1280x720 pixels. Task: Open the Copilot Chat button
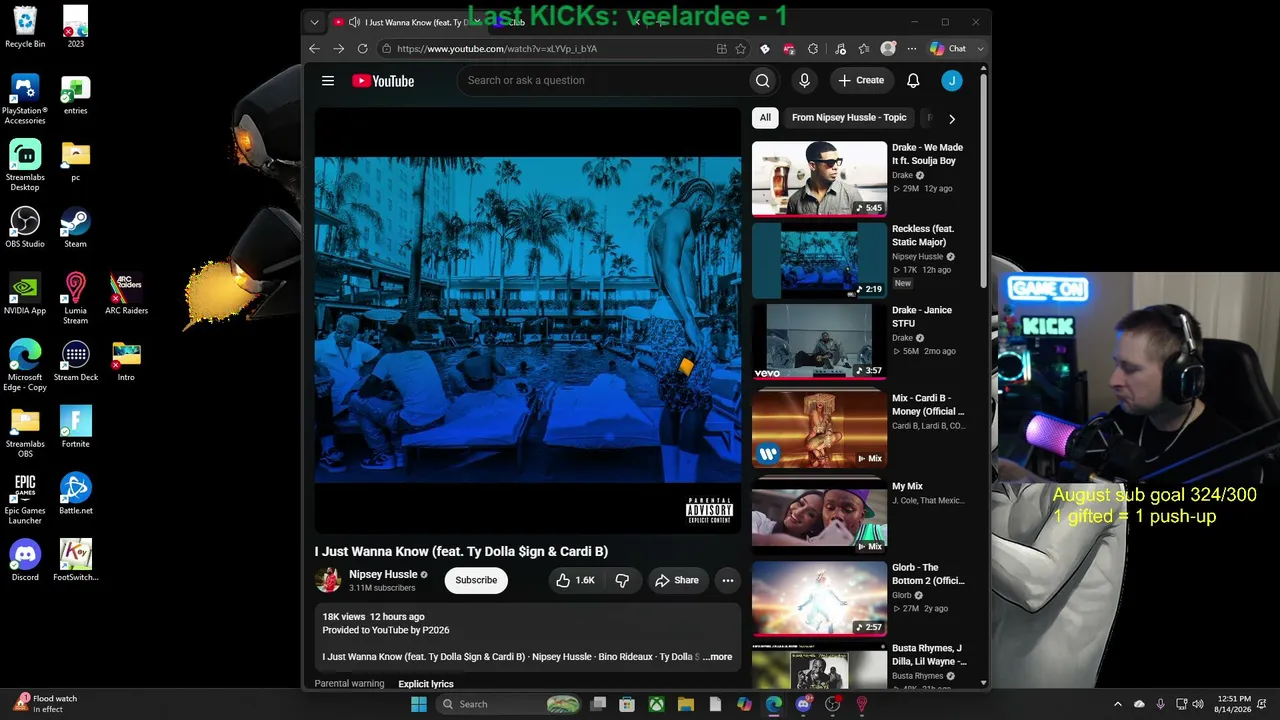pyautogui.click(x=948, y=48)
